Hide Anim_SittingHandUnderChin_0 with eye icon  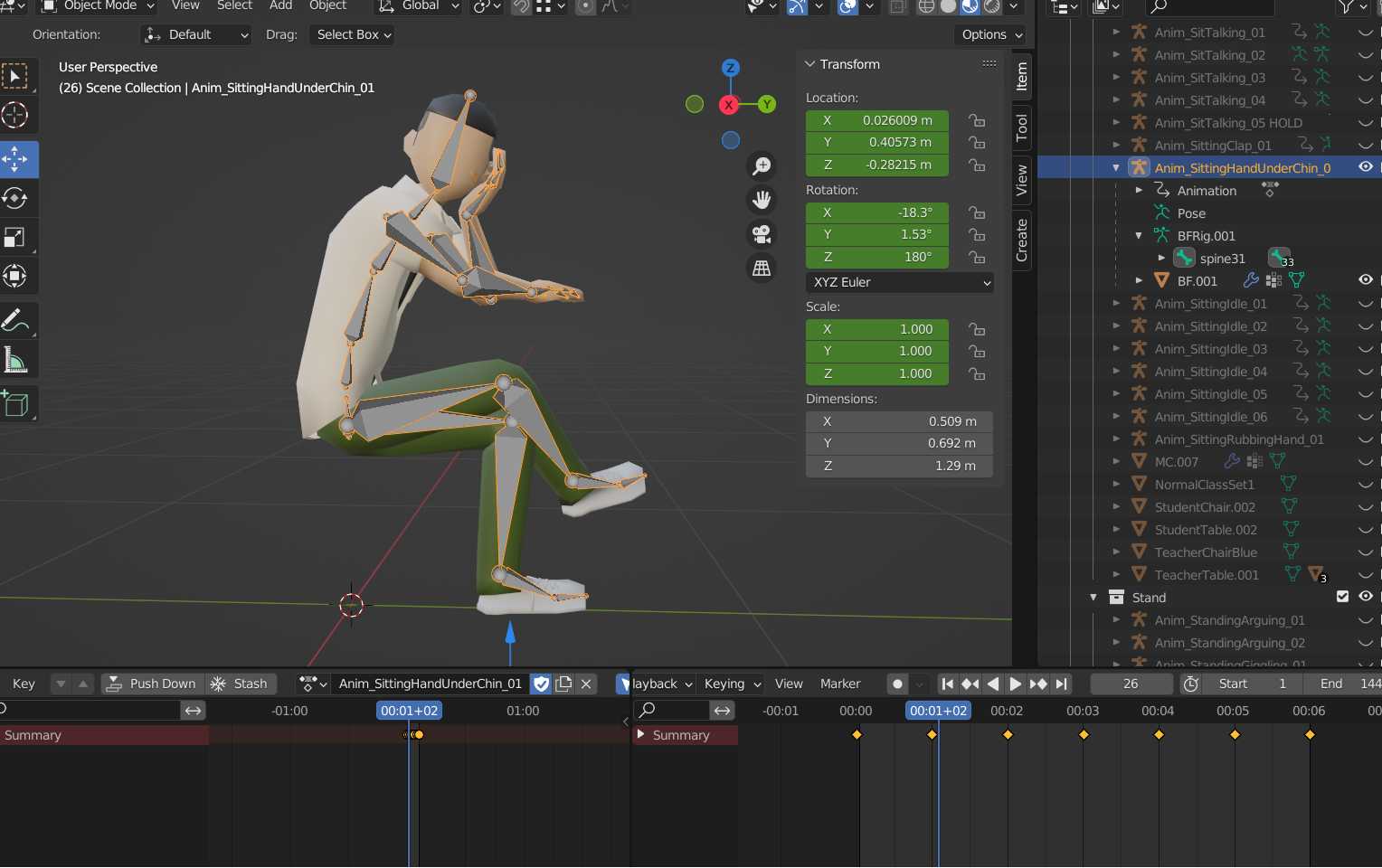[x=1366, y=167]
